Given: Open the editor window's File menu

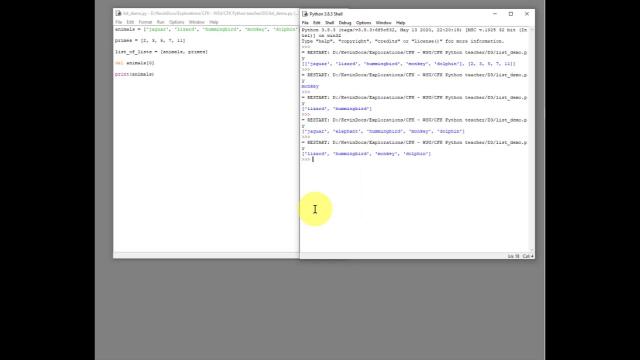Looking at the screenshot, I should [x=118, y=22].
